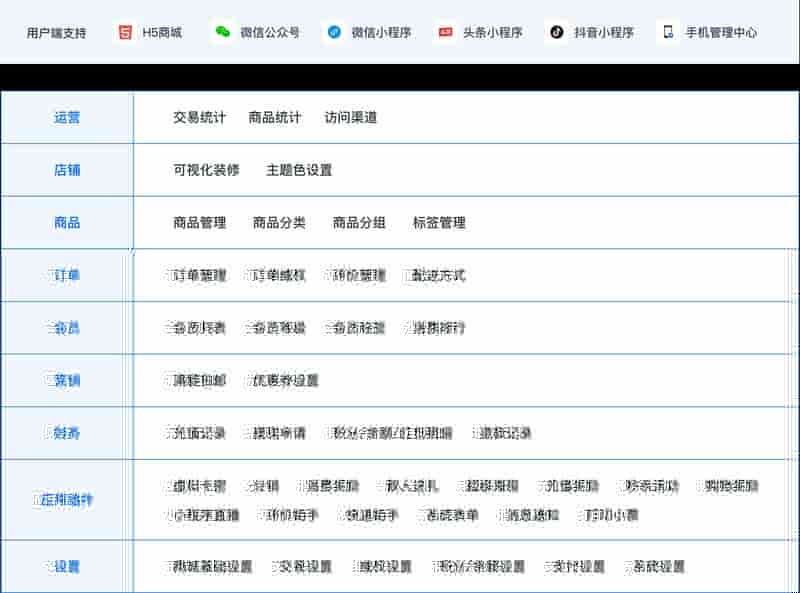Click 订单维权 in the 订单 row
Screen dimensions: 800x593
click(278, 276)
